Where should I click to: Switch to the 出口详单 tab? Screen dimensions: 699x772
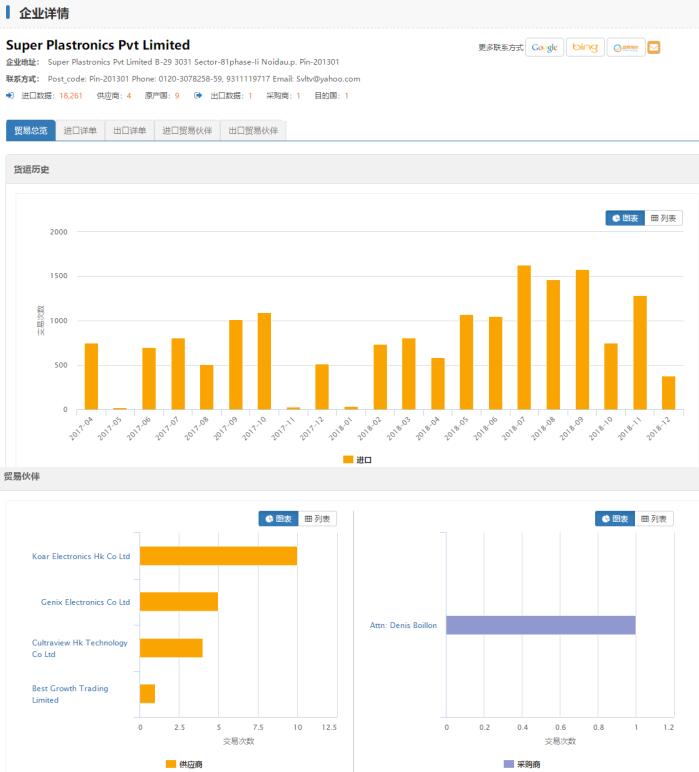[x=129, y=130]
